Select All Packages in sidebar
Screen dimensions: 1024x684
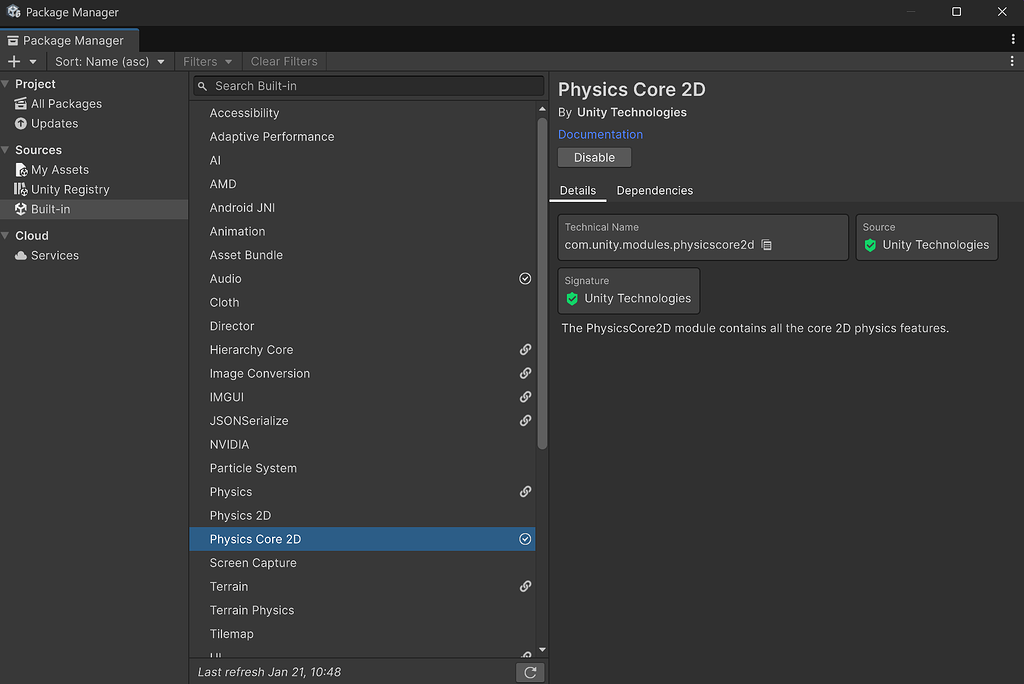point(94,104)
